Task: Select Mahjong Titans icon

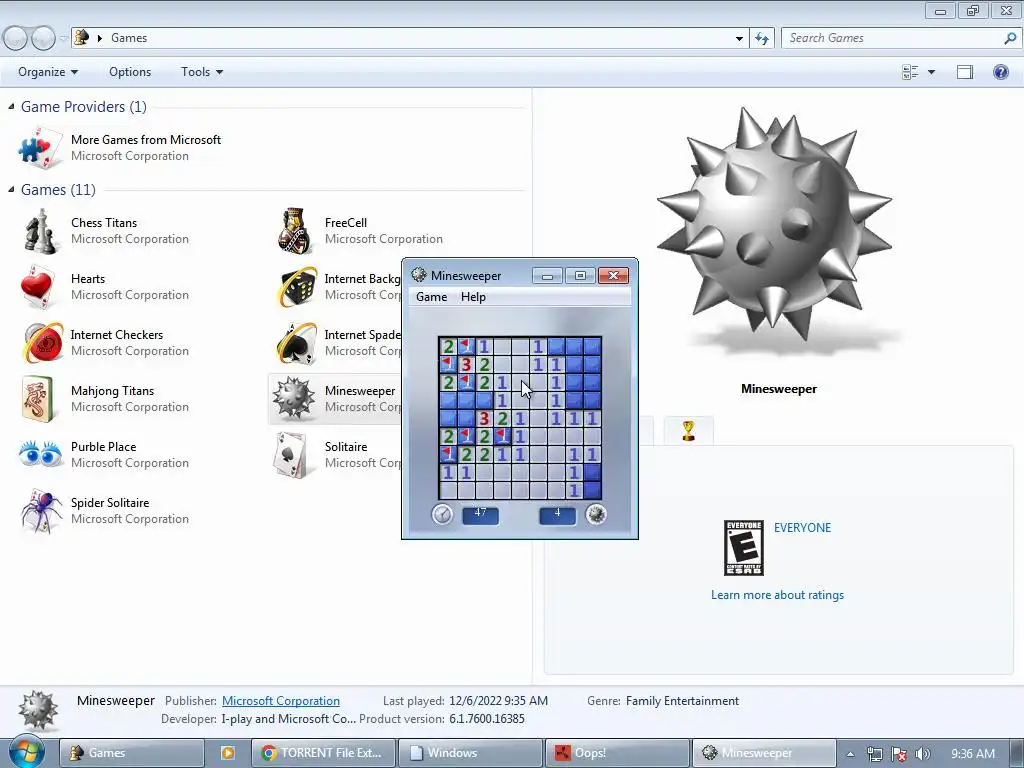Action: (x=37, y=398)
